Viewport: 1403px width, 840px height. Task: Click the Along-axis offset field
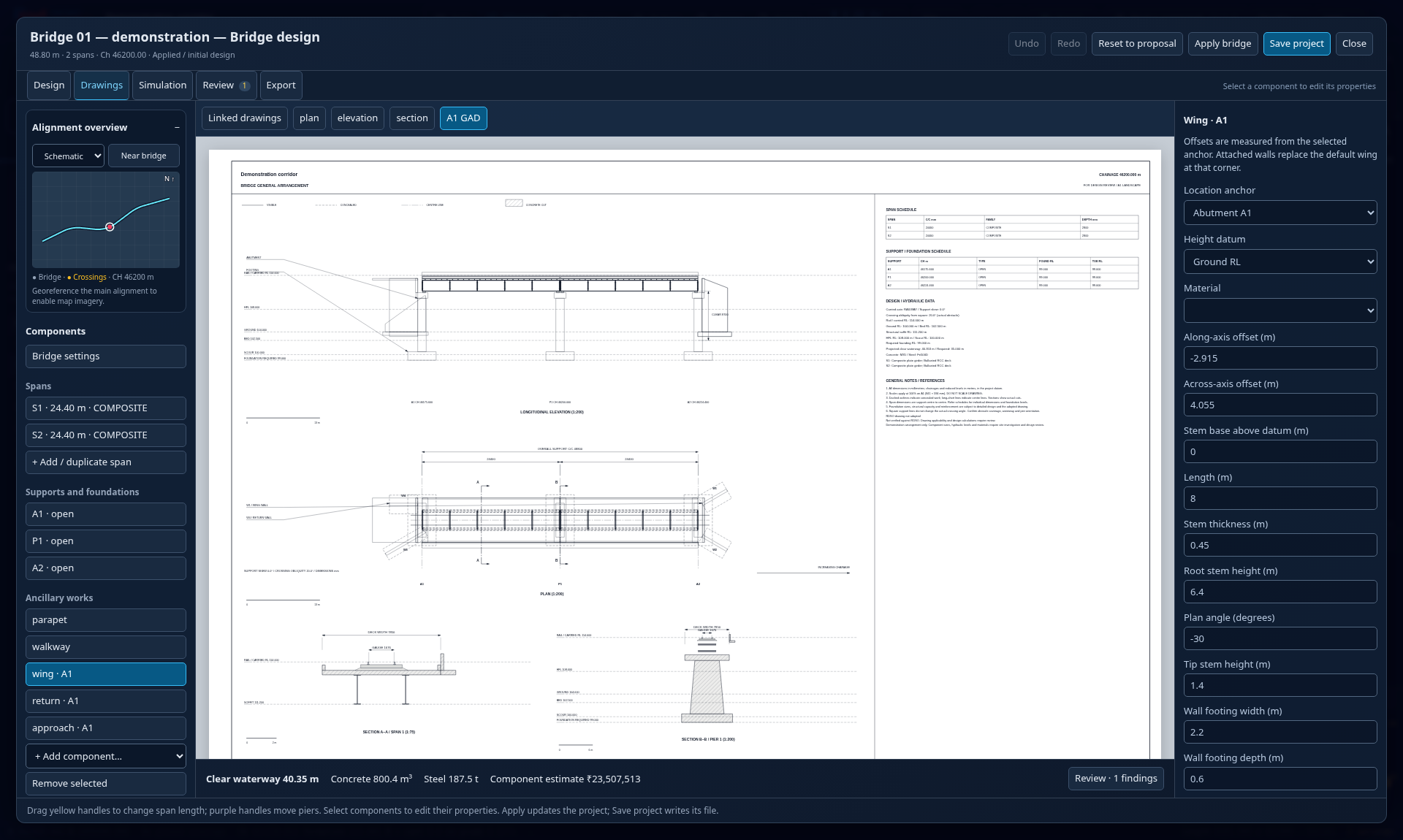(1280, 359)
